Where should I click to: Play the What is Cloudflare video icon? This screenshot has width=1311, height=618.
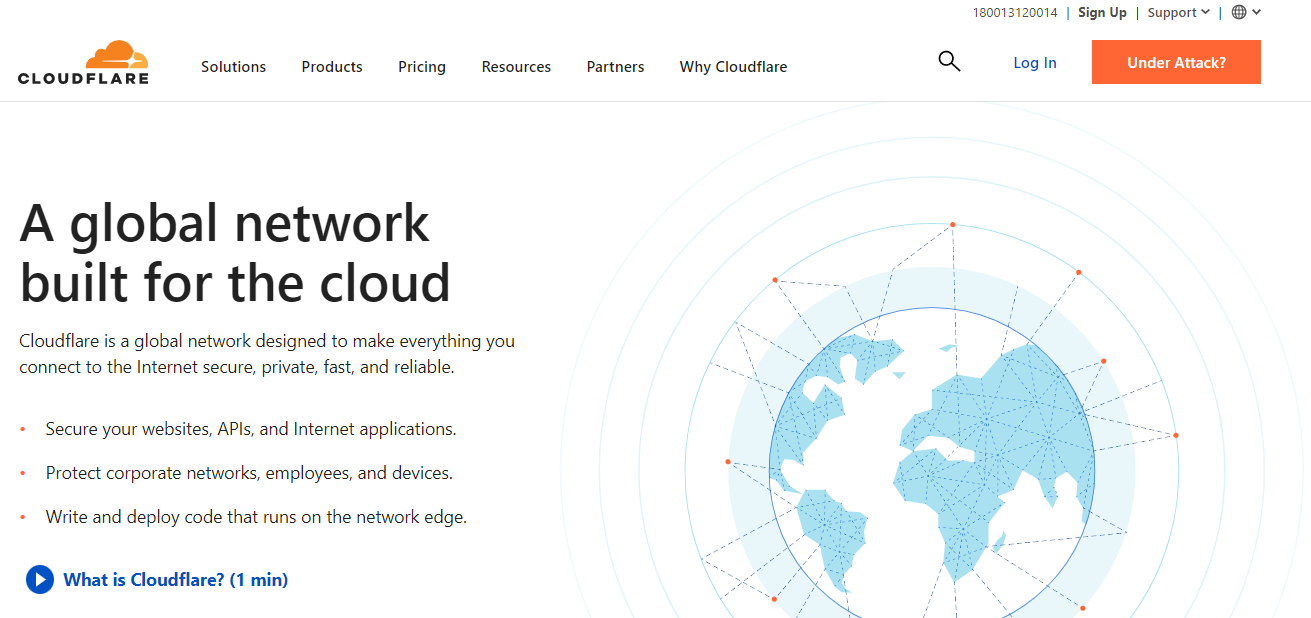[x=40, y=579]
